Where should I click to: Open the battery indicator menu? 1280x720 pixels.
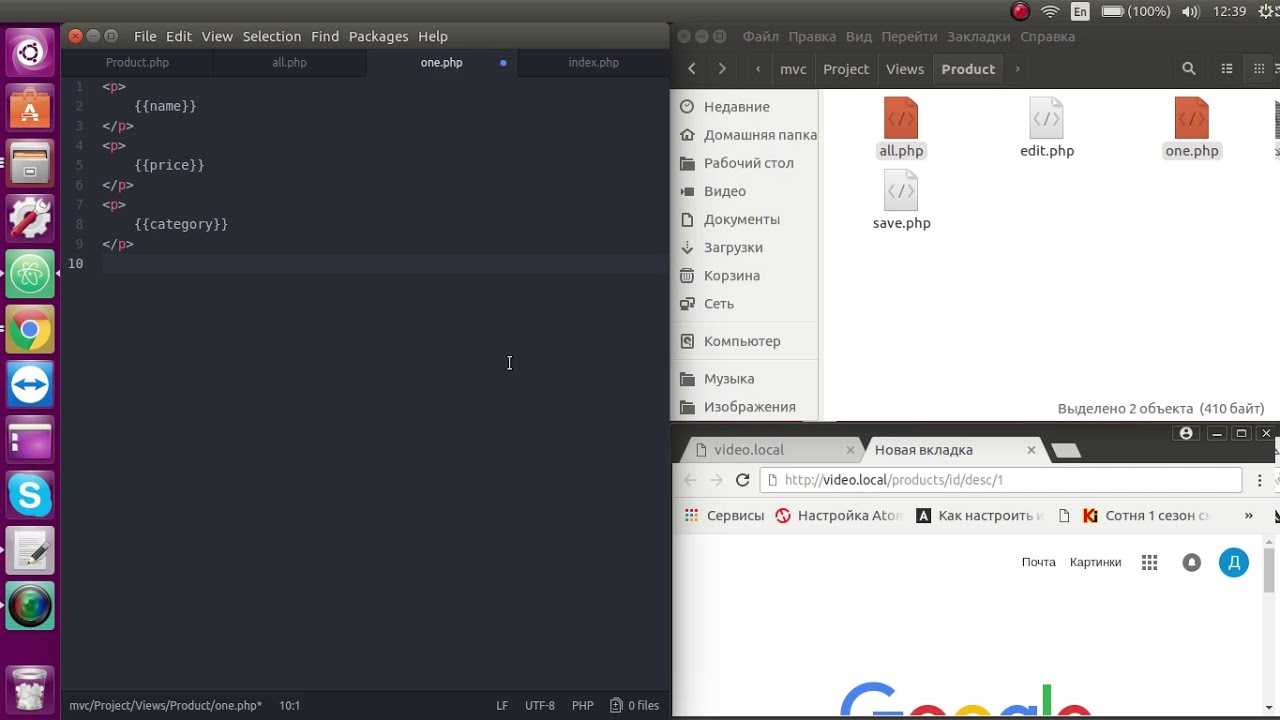1135,12
